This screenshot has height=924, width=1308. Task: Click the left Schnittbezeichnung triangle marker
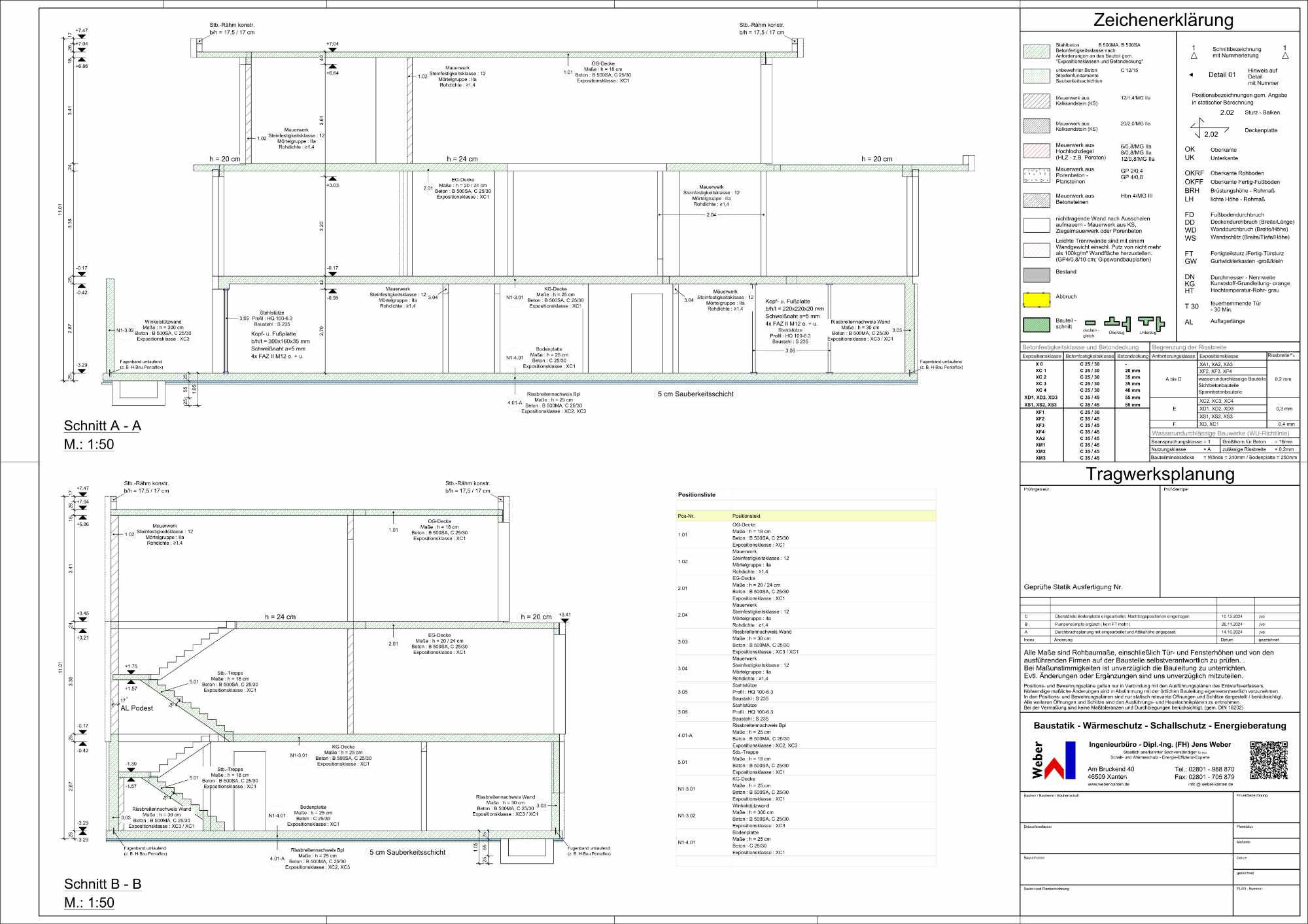pos(1194,56)
